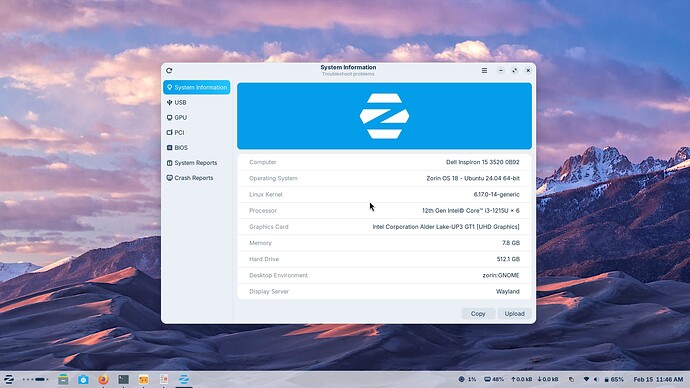This screenshot has width=690, height=388.
Task: Open the Zorin start menu in the taskbar
Action: [8, 379]
